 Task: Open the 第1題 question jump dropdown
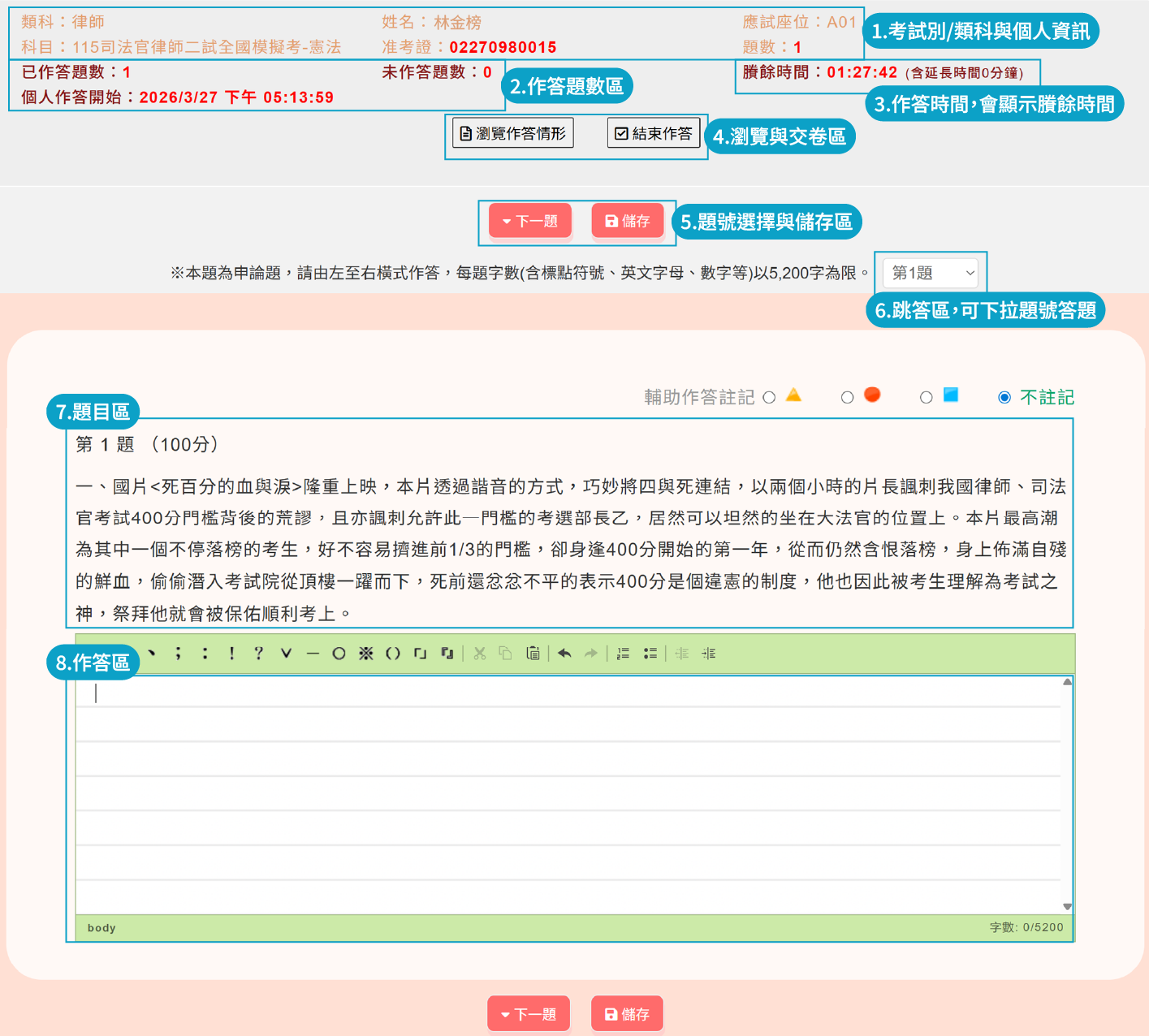coord(931,273)
